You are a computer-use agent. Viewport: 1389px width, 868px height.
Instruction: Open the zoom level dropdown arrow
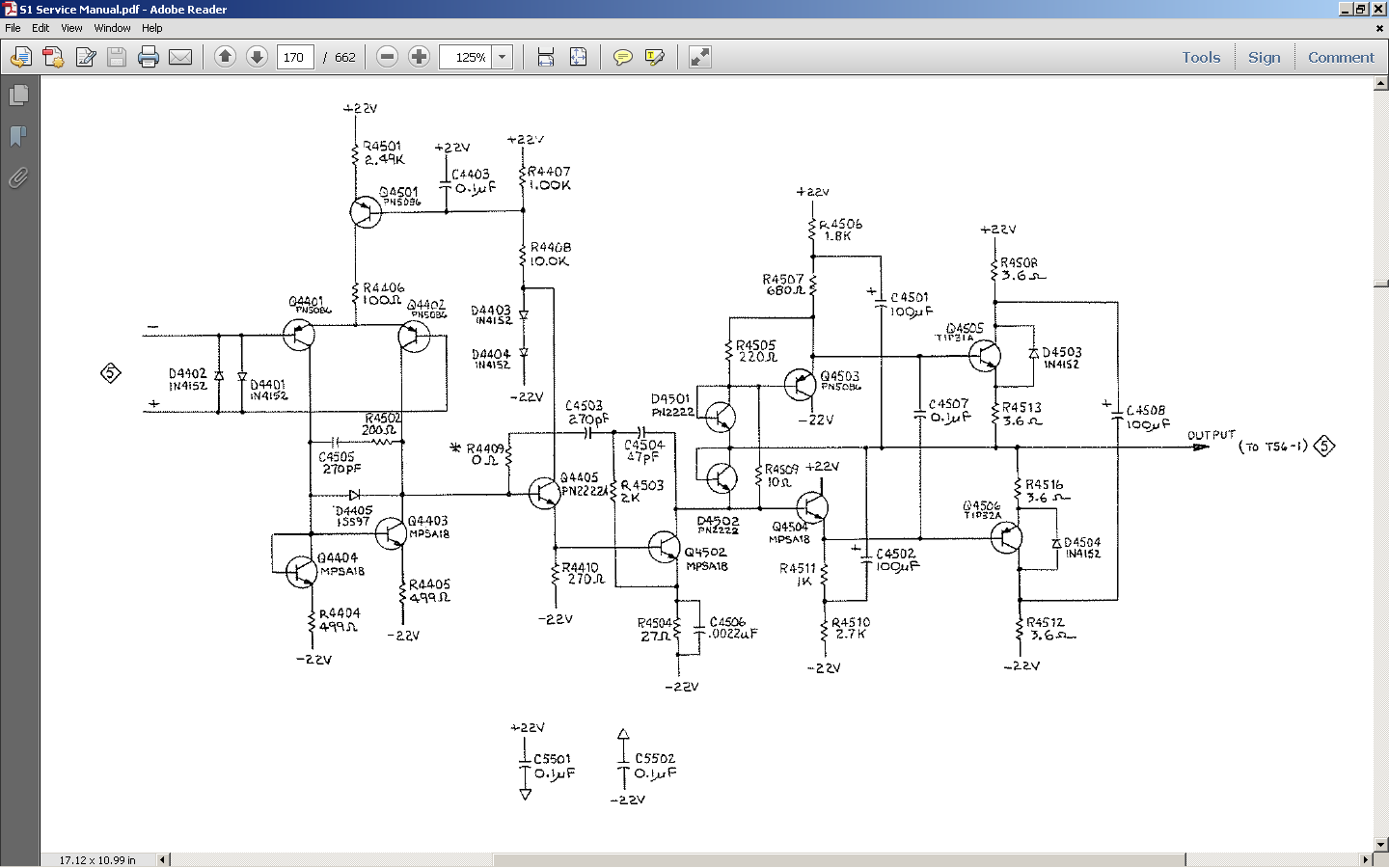503,58
